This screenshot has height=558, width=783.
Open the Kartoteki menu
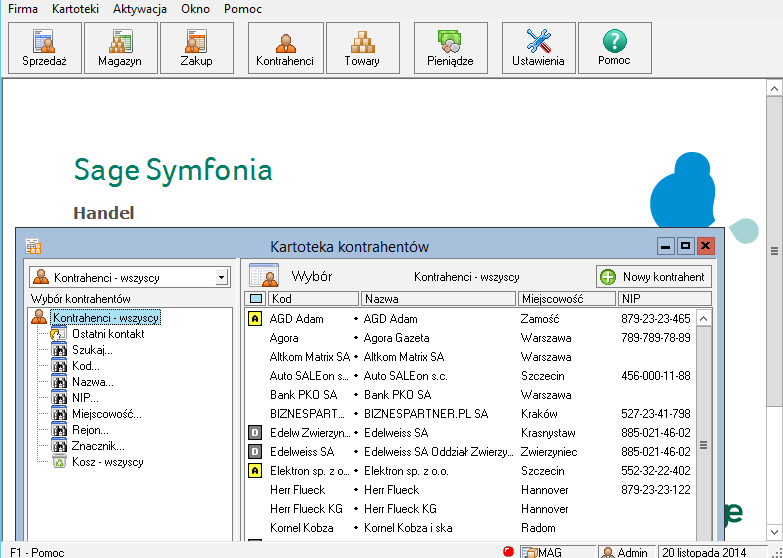pos(75,9)
